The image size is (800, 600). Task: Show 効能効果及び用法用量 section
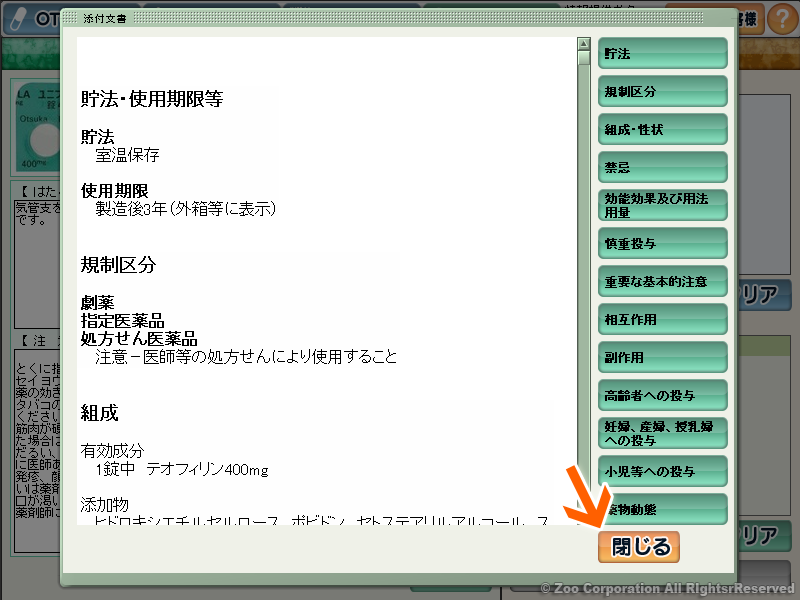click(662, 205)
